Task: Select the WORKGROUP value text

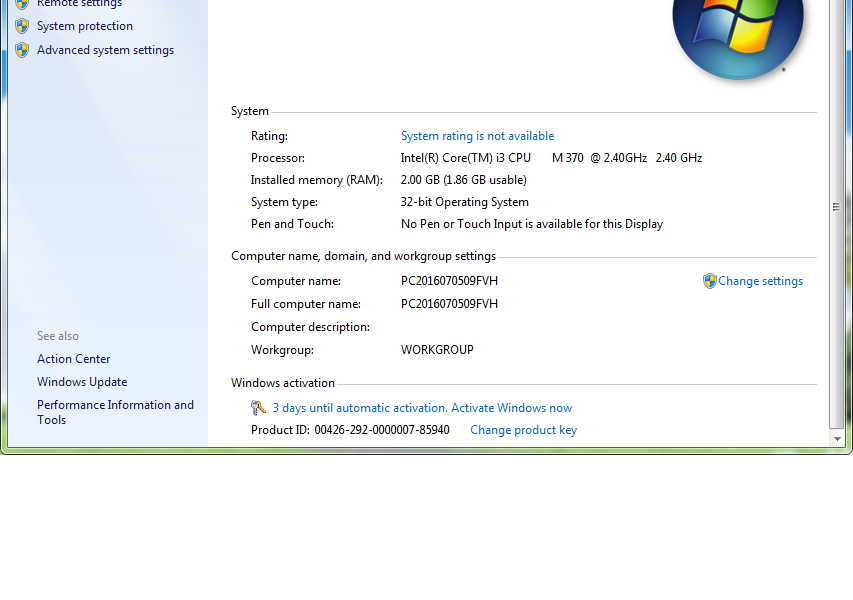Action: tap(437, 350)
